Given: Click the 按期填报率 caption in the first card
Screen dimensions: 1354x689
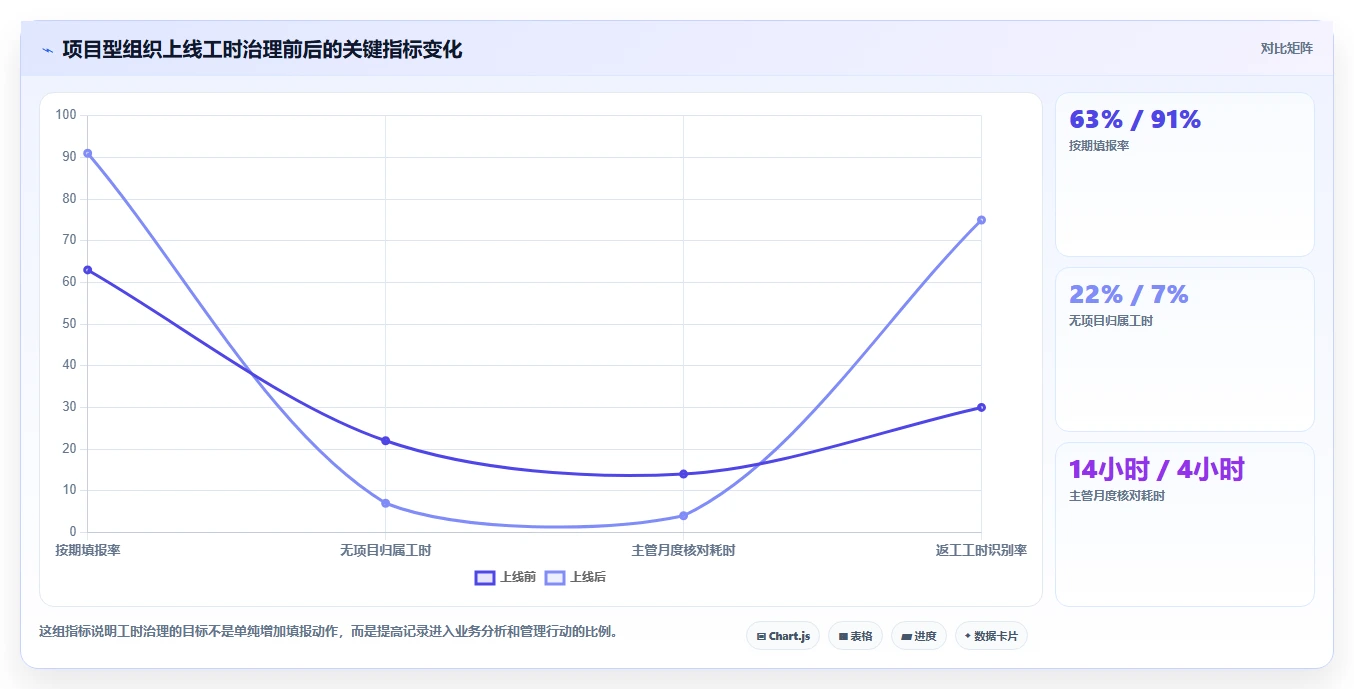Looking at the screenshot, I should pos(1099,146).
